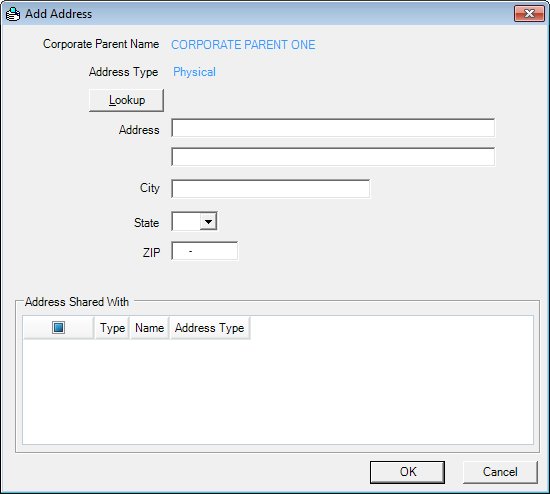Image resolution: width=550 pixels, height=494 pixels.
Task: Click the Address Shared With group label
Action: coord(77,302)
